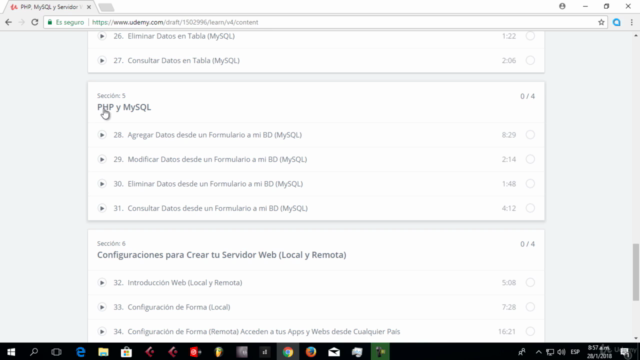640x360 pixels.
Task: Mark lecture 30 as completed
Action: 530,184
